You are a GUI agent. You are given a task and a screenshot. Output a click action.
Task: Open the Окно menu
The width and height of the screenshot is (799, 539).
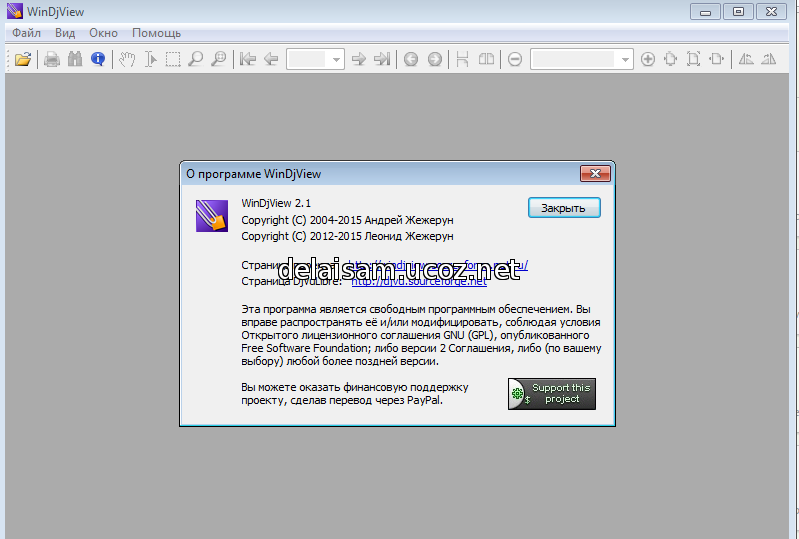click(x=103, y=33)
